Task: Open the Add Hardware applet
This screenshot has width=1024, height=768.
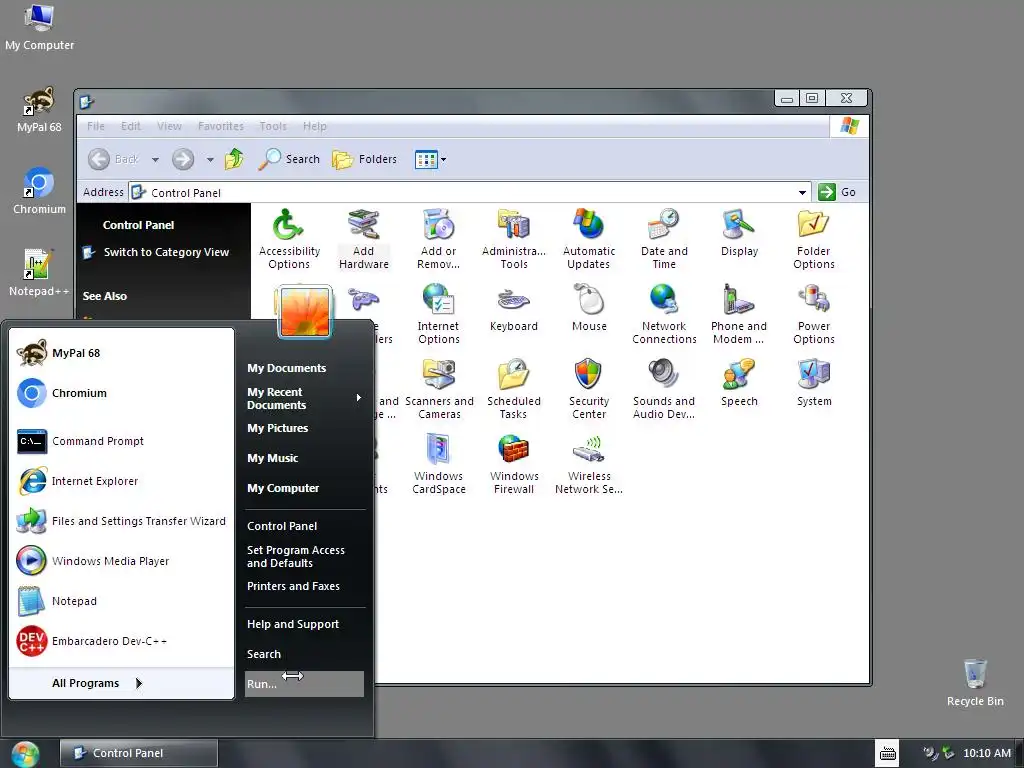Action: pos(364,239)
